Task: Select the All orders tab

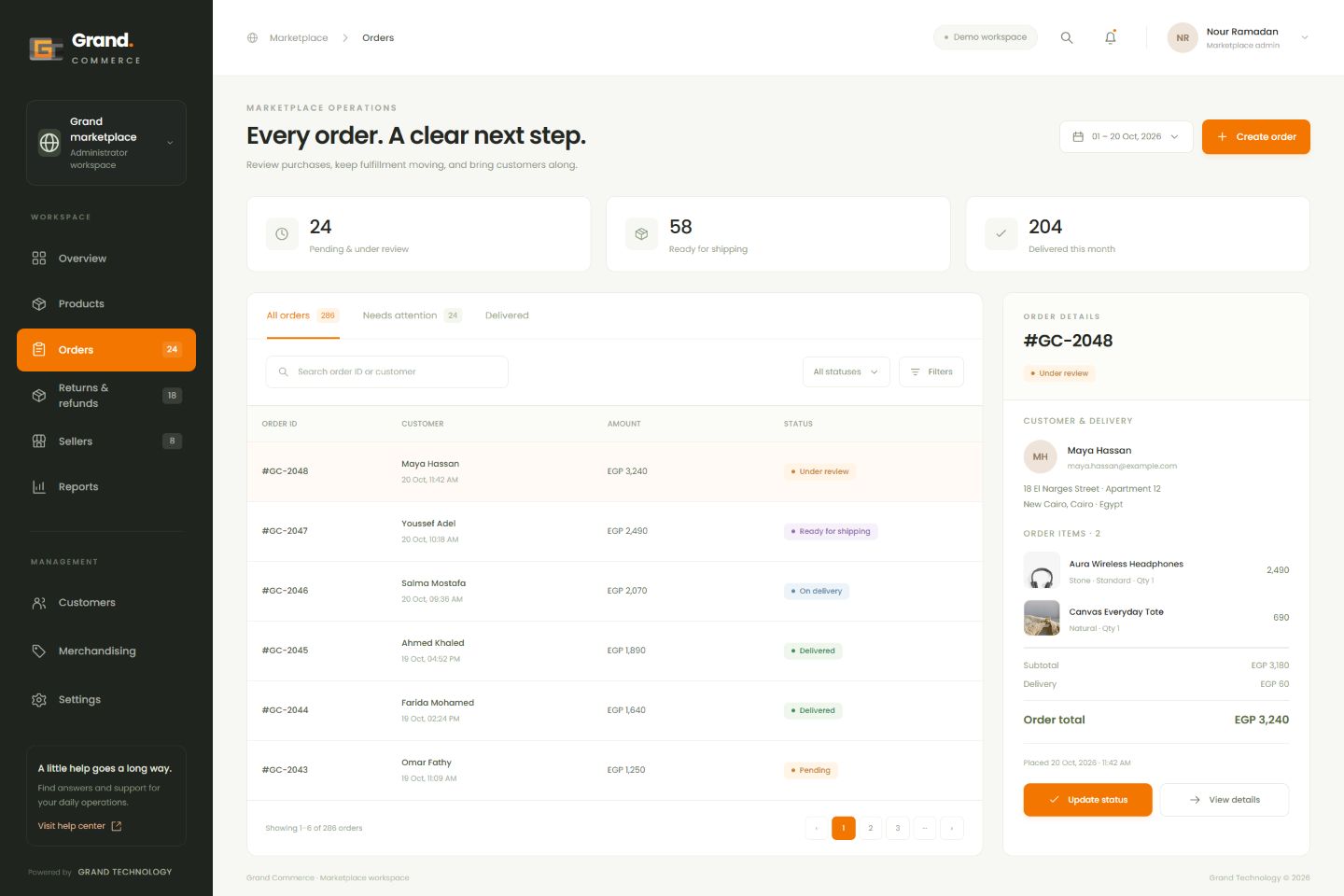Action: (302, 315)
